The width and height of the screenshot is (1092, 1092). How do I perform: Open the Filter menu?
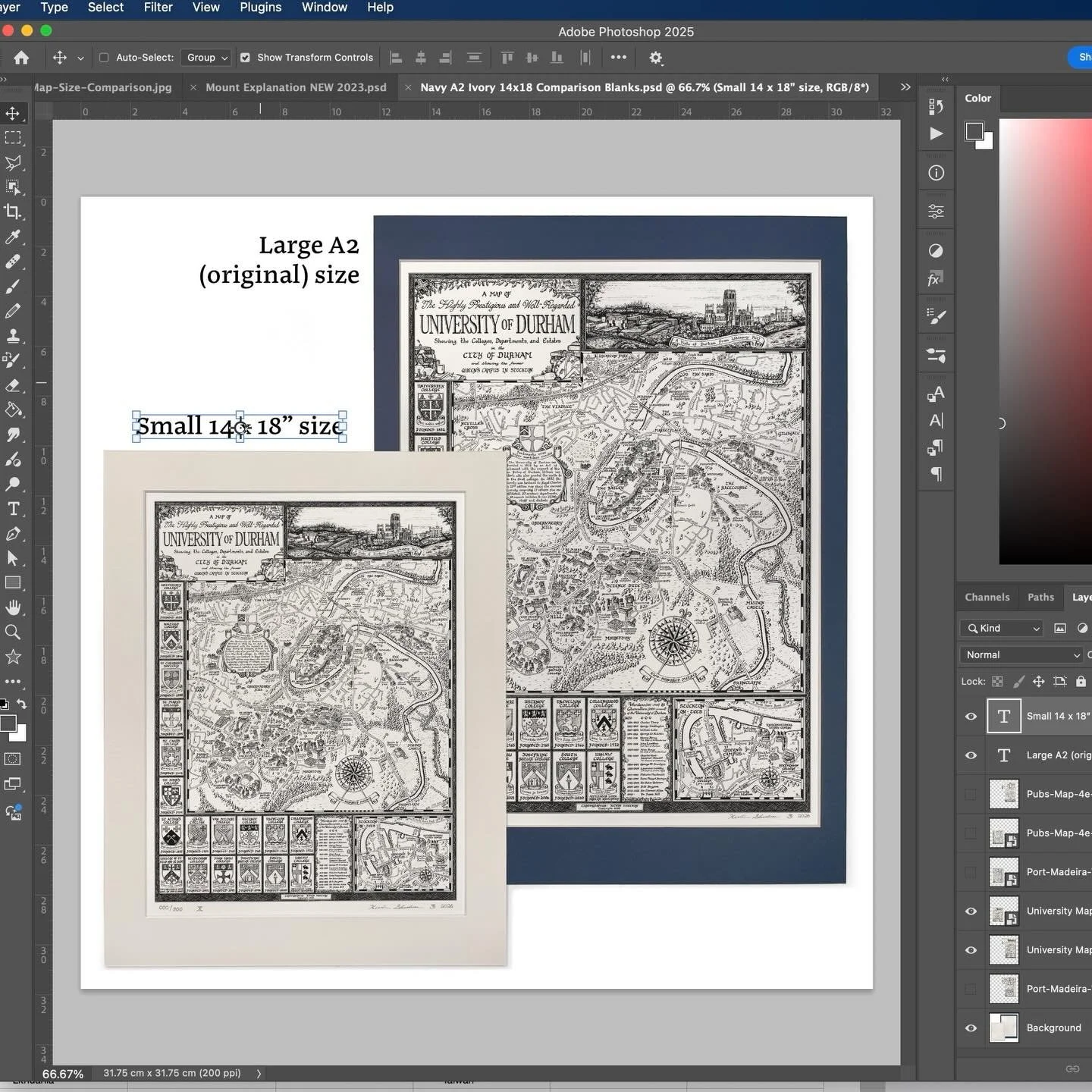coord(158,8)
